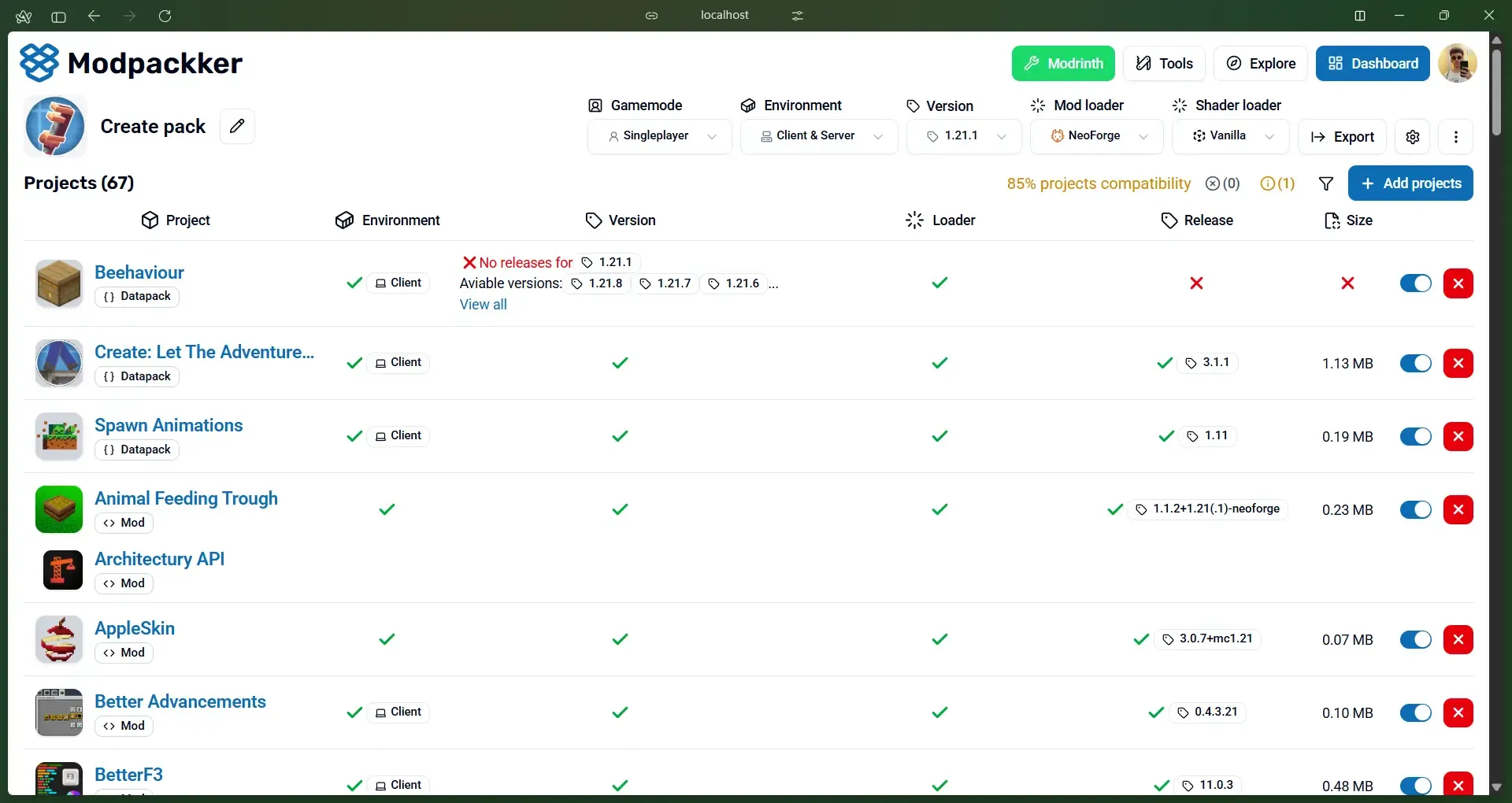Open the Tools menu
This screenshot has height=803, width=1512.
(x=1164, y=64)
